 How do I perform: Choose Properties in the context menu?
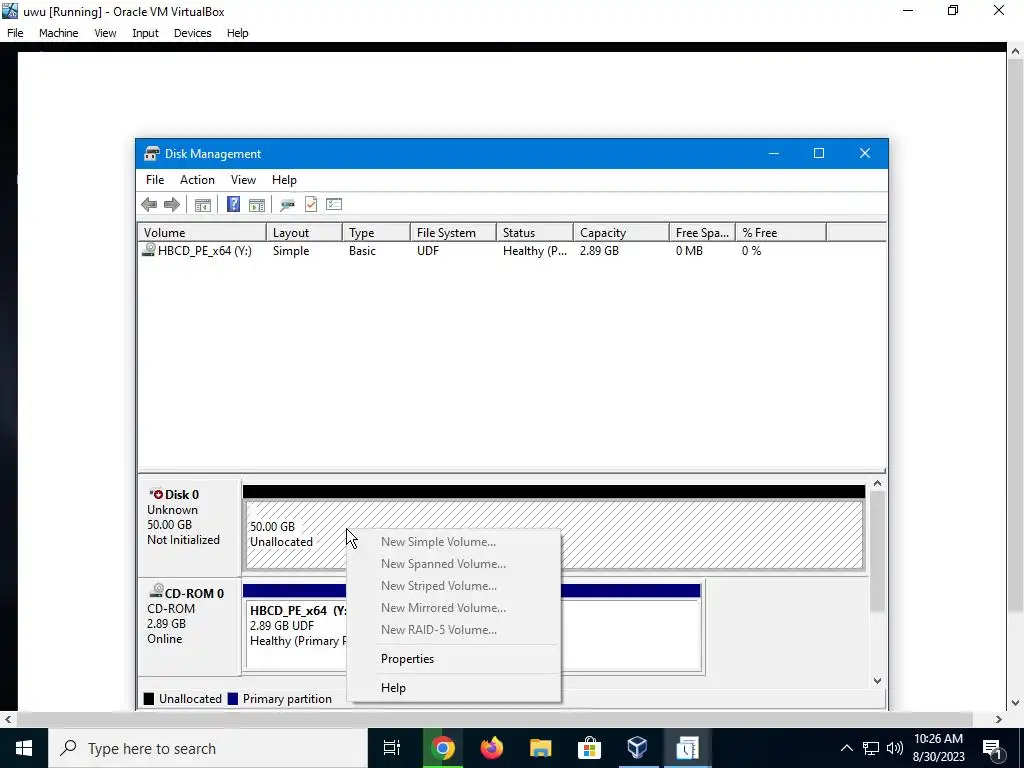pyautogui.click(x=453, y=658)
